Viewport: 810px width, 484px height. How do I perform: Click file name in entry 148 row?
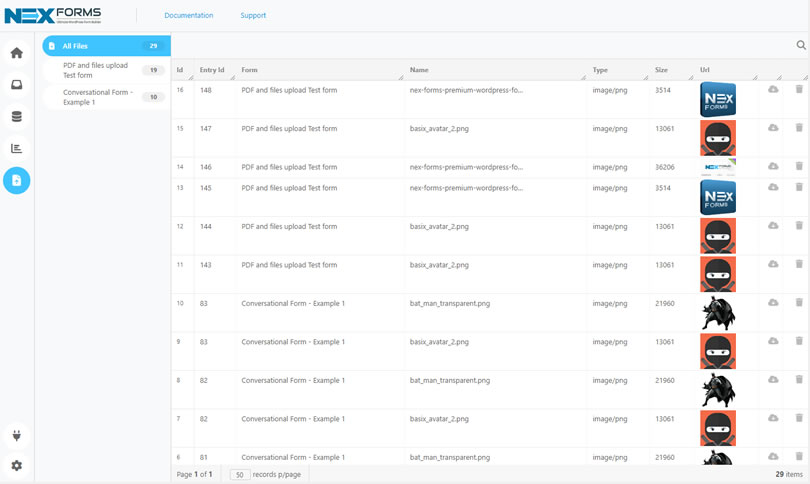(466, 90)
